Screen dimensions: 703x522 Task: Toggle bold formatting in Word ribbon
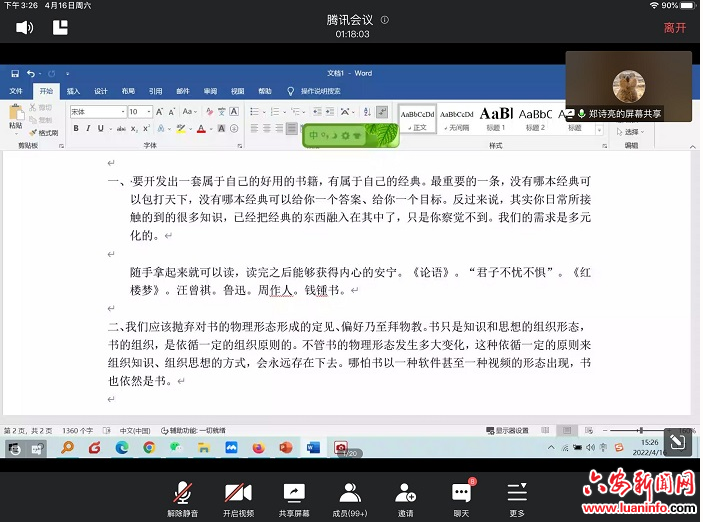click(x=76, y=129)
